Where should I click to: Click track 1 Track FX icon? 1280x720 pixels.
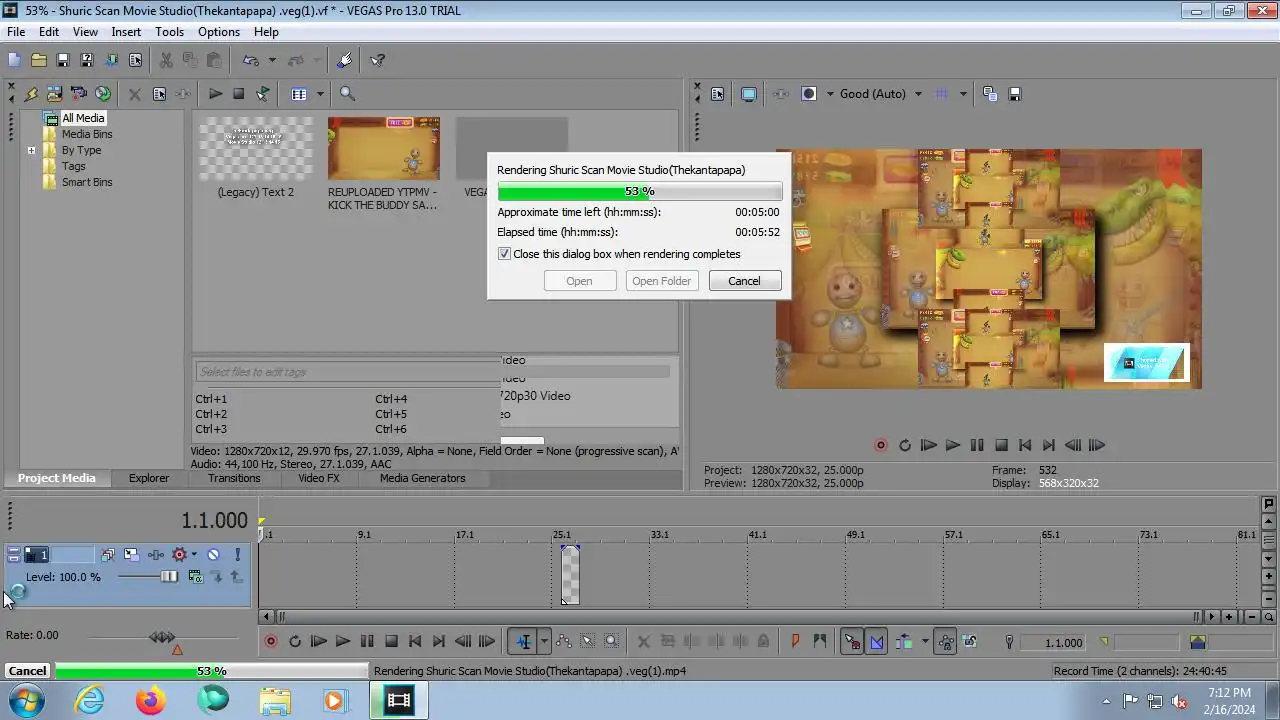point(156,555)
